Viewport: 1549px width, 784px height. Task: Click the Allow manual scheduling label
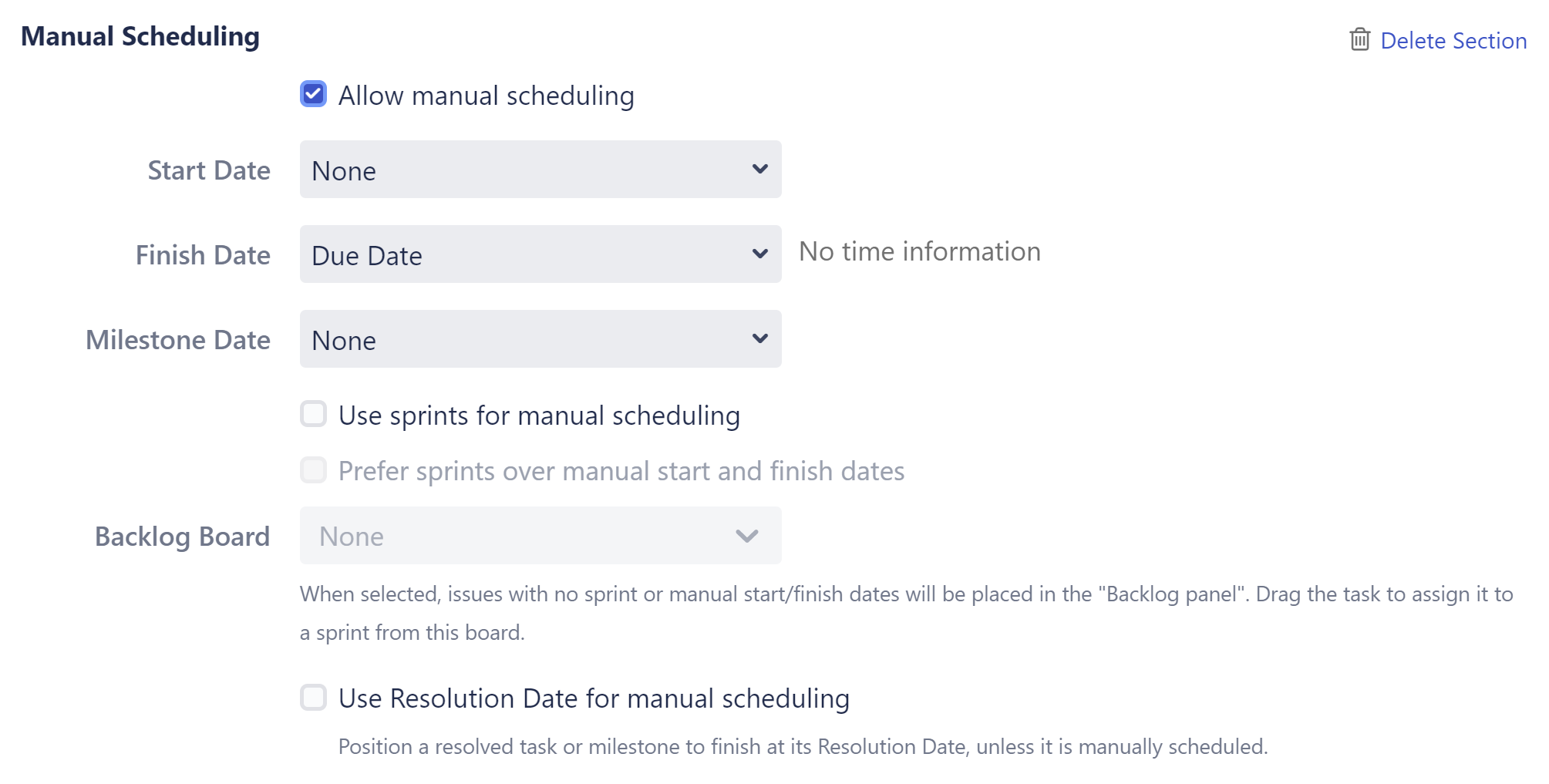pyautogui.click(x=486, y=95)
